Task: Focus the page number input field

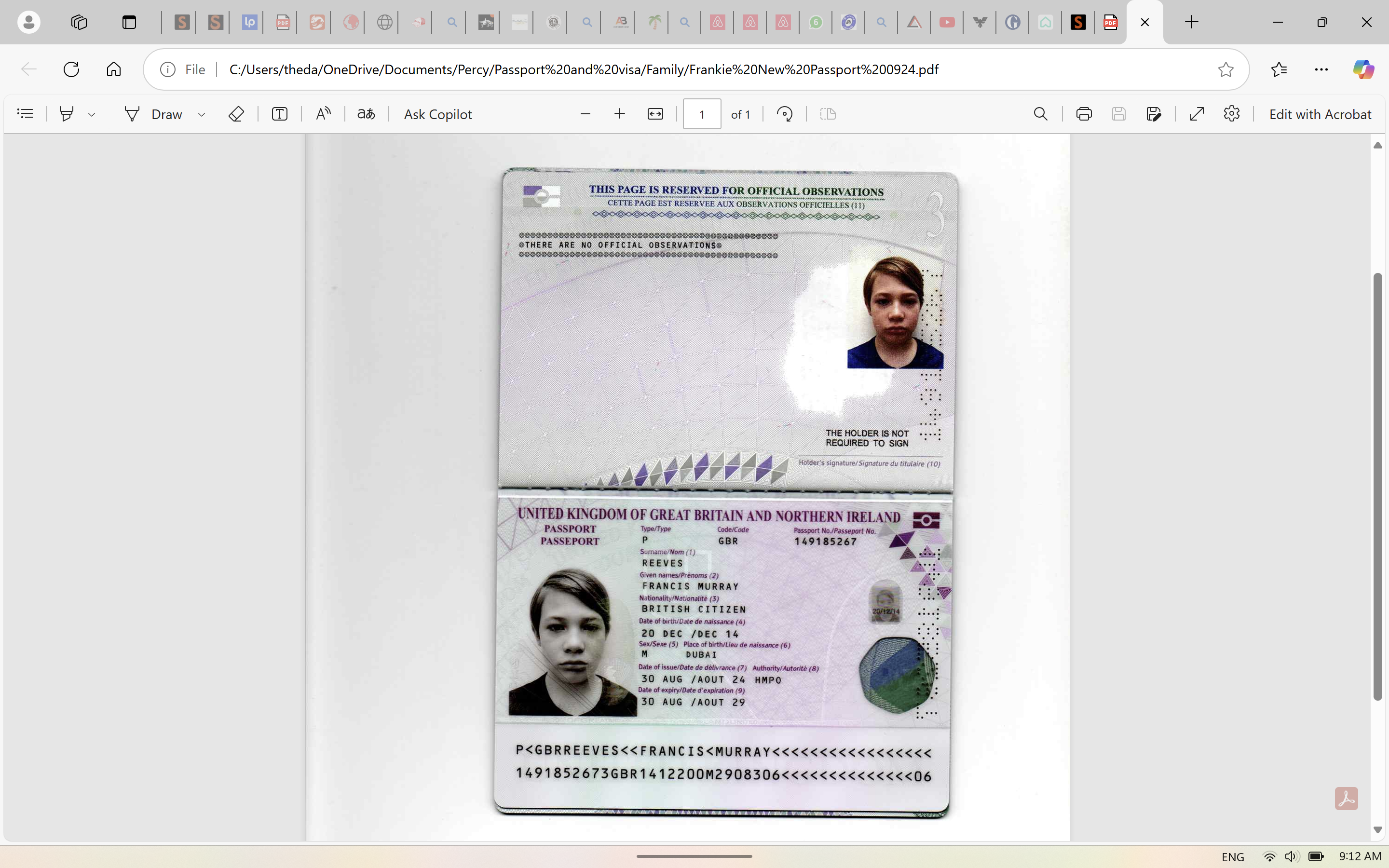Action: coord(702,114)
